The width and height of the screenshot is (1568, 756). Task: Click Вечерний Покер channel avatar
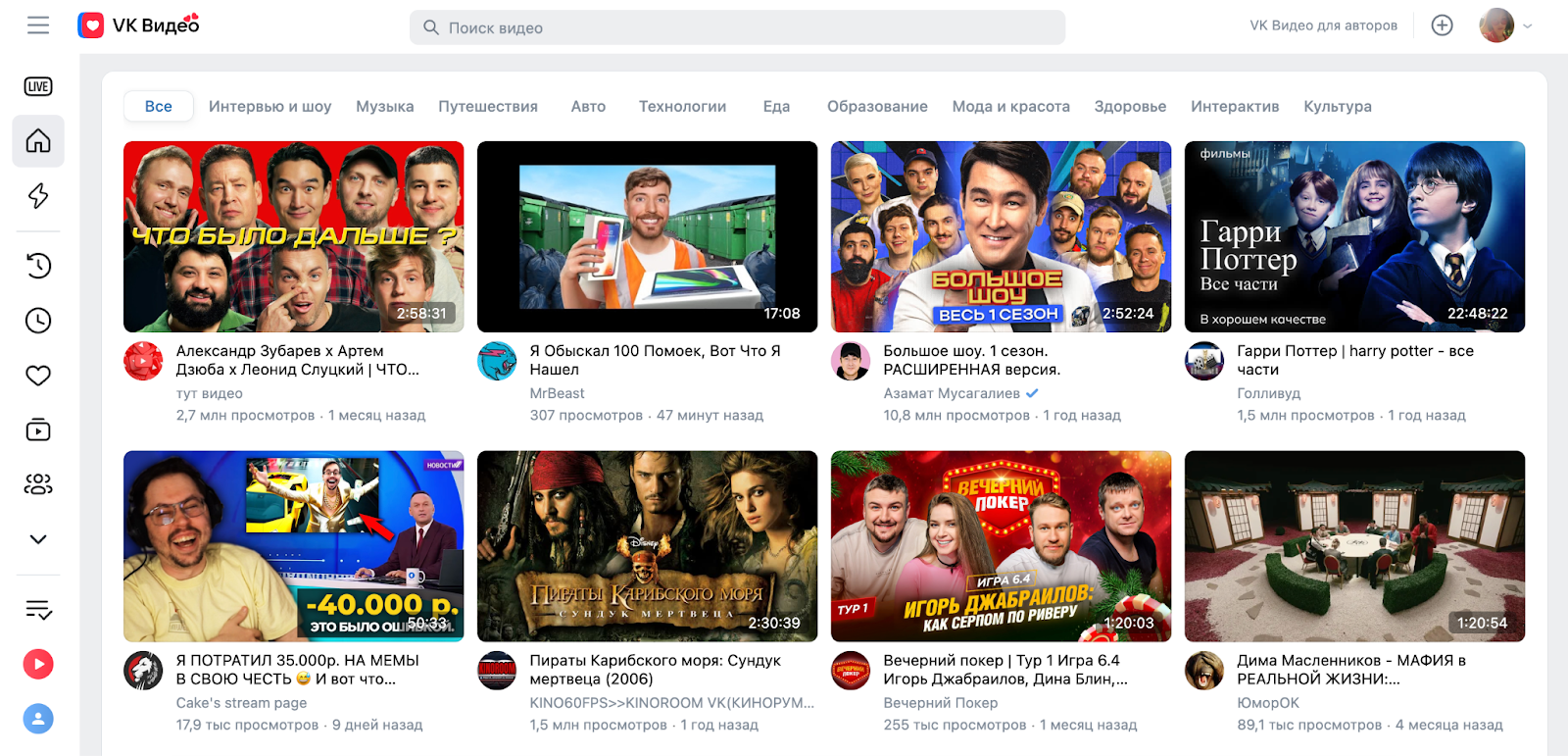(851, 671)
